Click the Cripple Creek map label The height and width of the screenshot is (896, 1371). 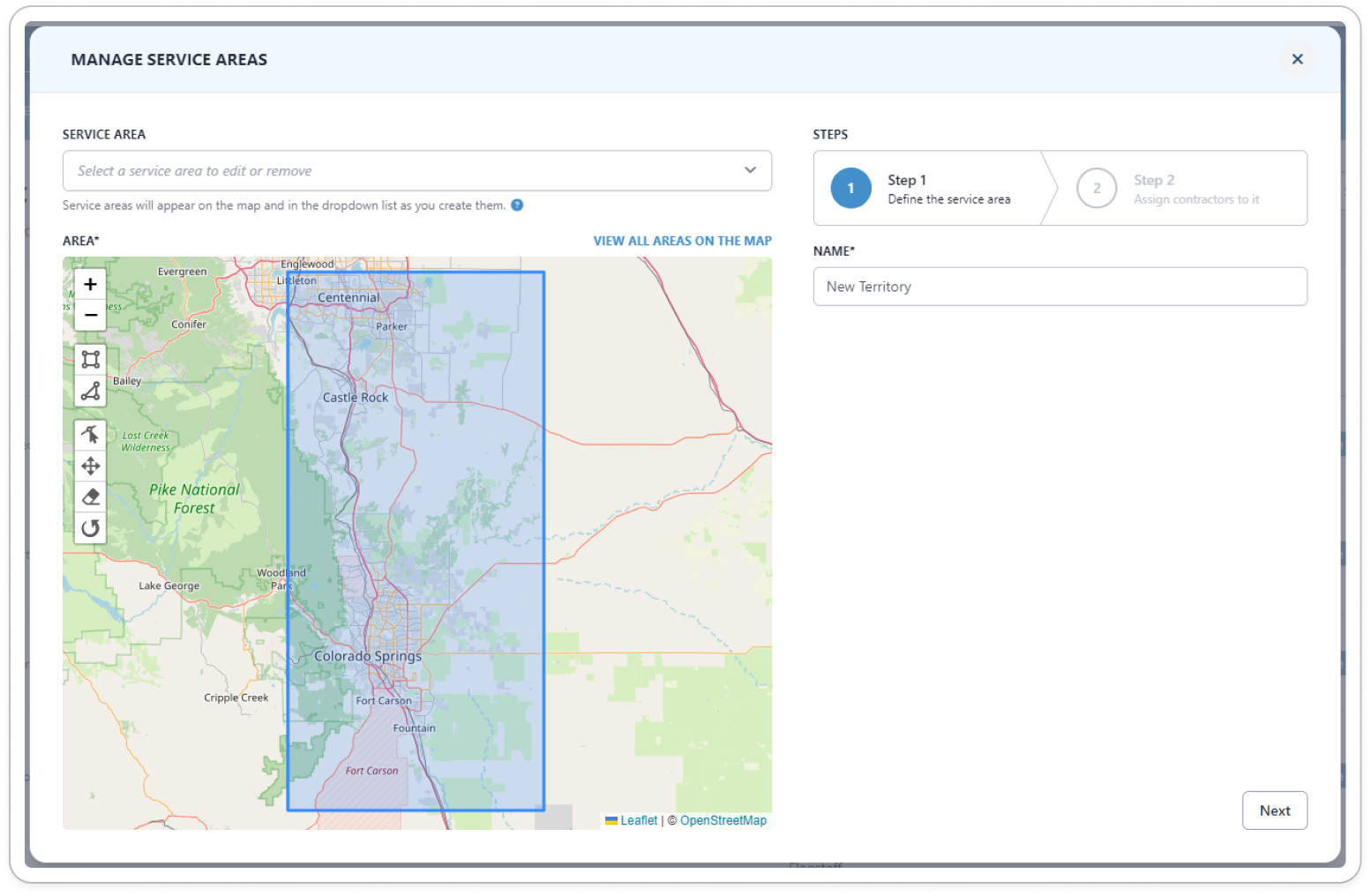tap(236, 698)
